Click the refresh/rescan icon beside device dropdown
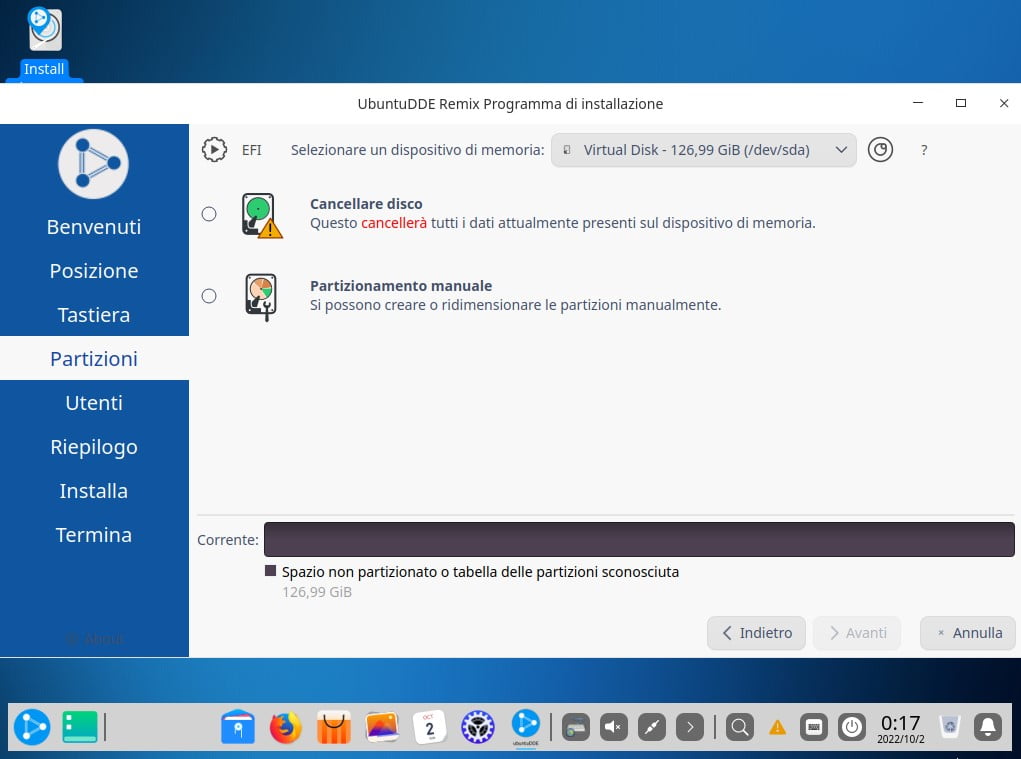Viewport: 1021px width, 759px height. point(880,150)
